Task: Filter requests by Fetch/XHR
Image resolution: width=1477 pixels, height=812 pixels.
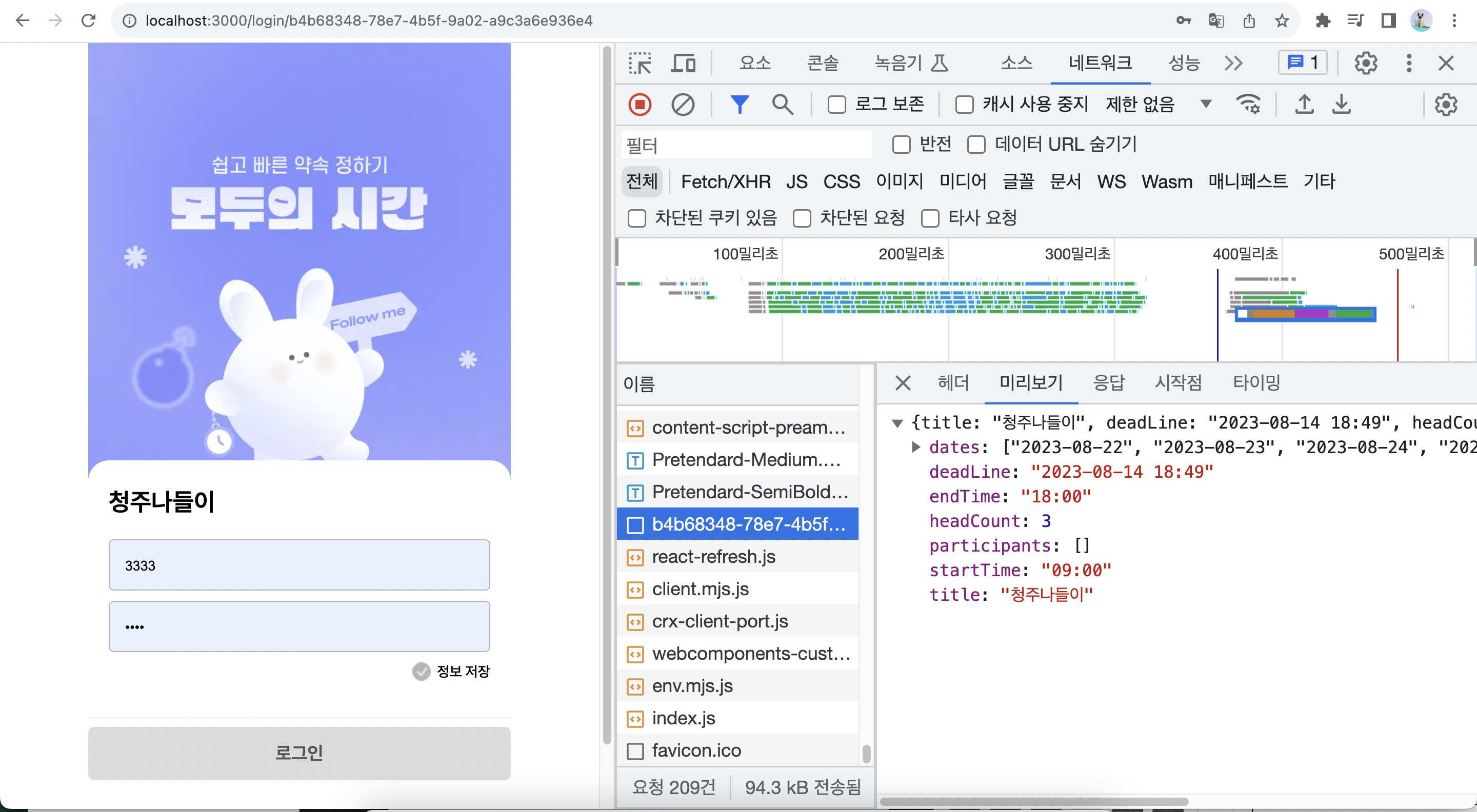Action: 725,182
